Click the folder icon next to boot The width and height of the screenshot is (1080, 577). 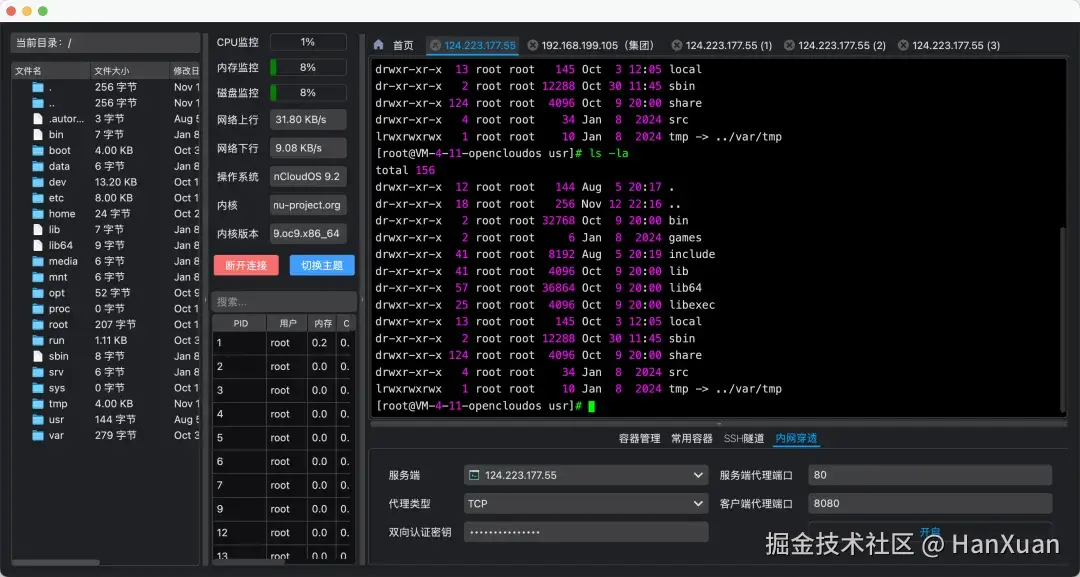point(36,150)
